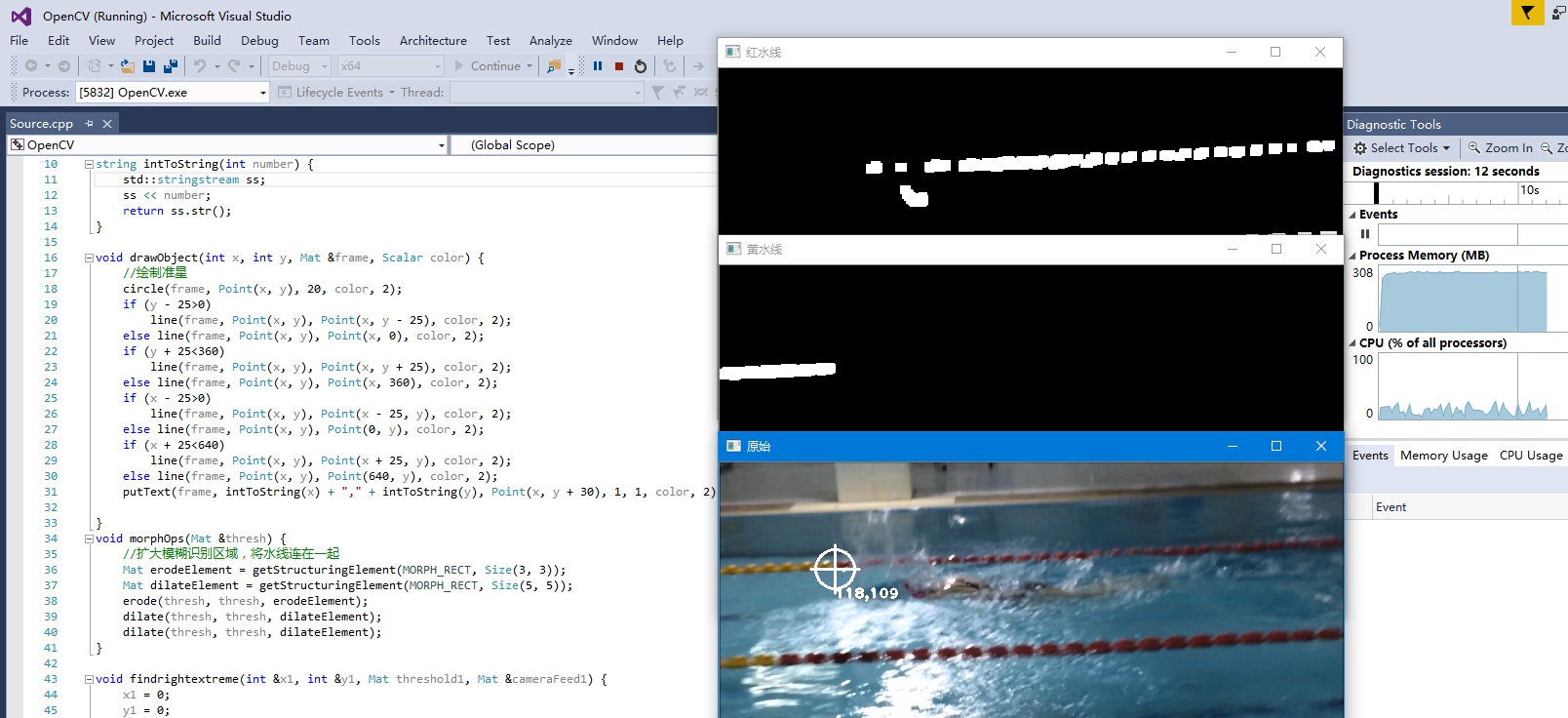This screenshot has width=1568, height=718.
Task: Open the Undo history dropdown arrow
Action: (216, 66)
